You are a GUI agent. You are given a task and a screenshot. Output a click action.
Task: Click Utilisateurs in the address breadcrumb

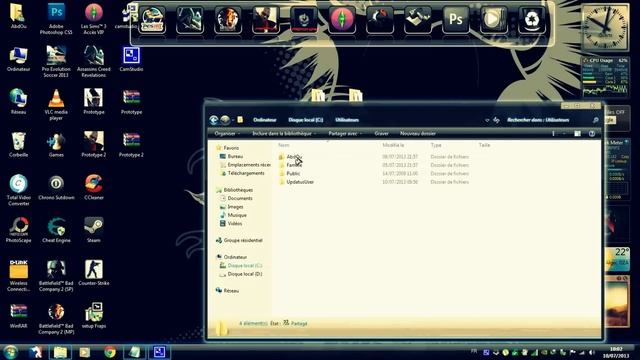click(347, 120)
